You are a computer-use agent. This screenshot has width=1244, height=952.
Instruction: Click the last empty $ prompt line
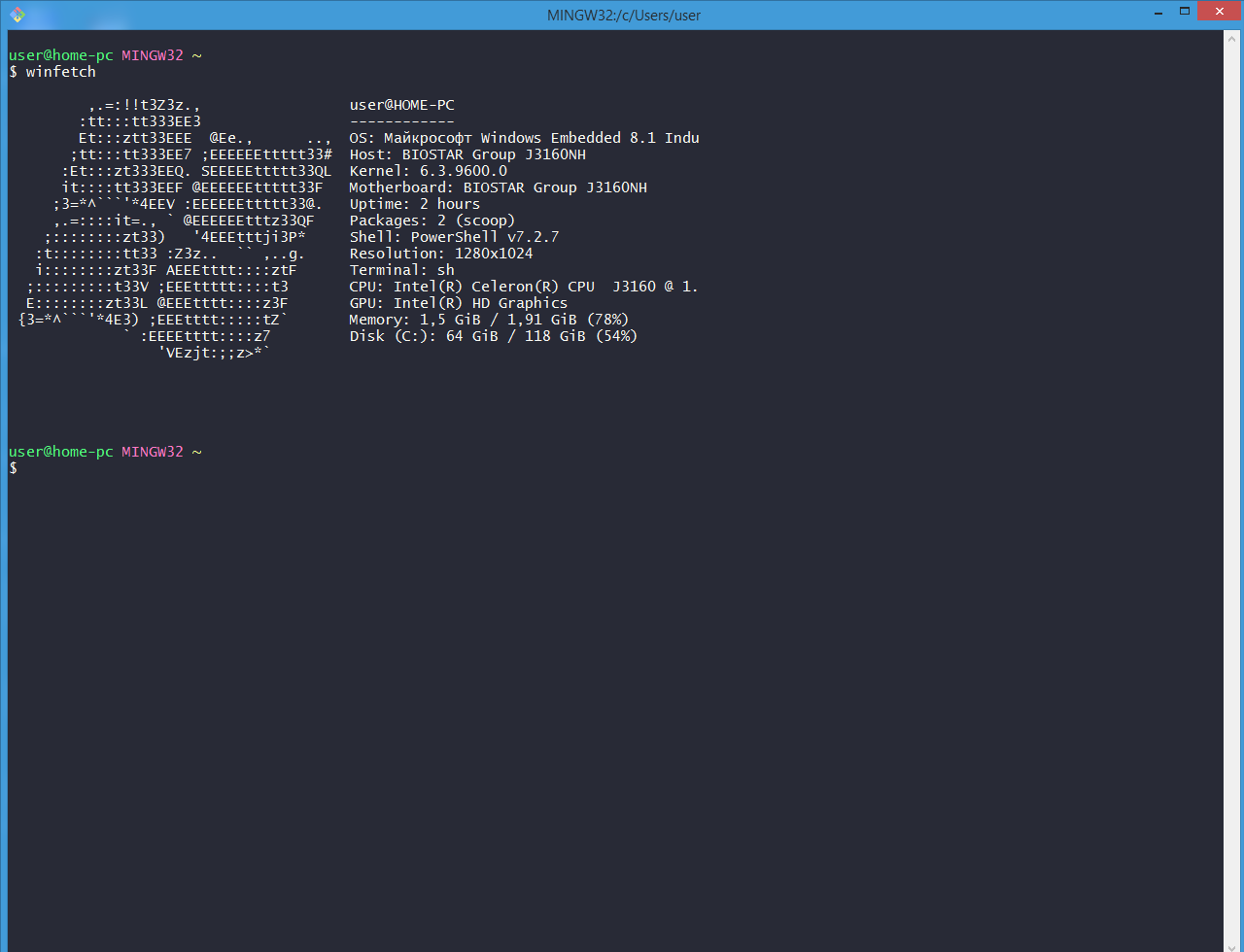13,468
